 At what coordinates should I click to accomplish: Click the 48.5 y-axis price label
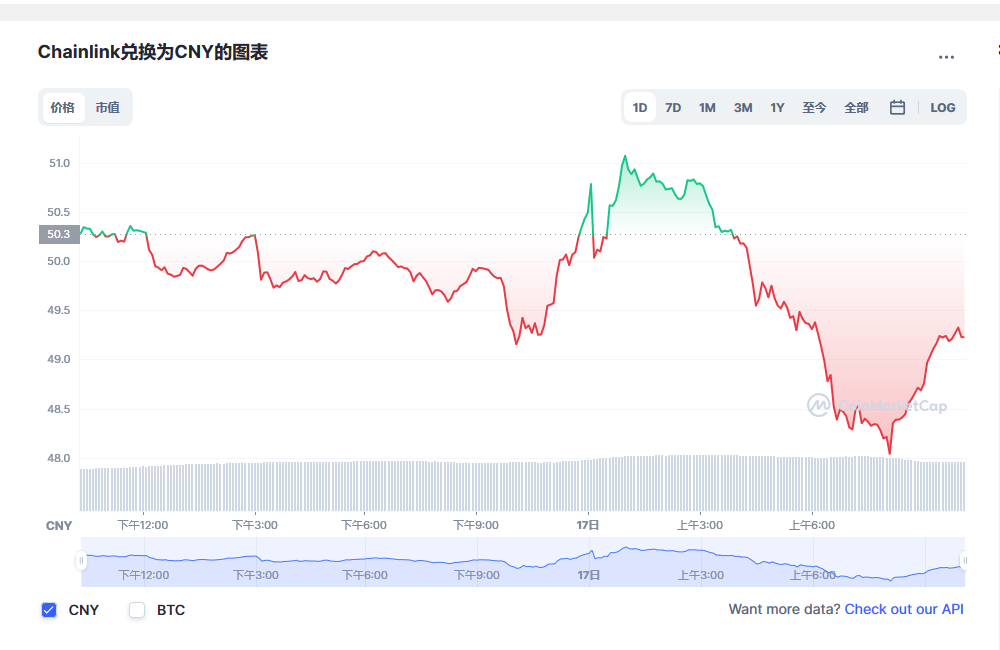click(x=59, y=409)
